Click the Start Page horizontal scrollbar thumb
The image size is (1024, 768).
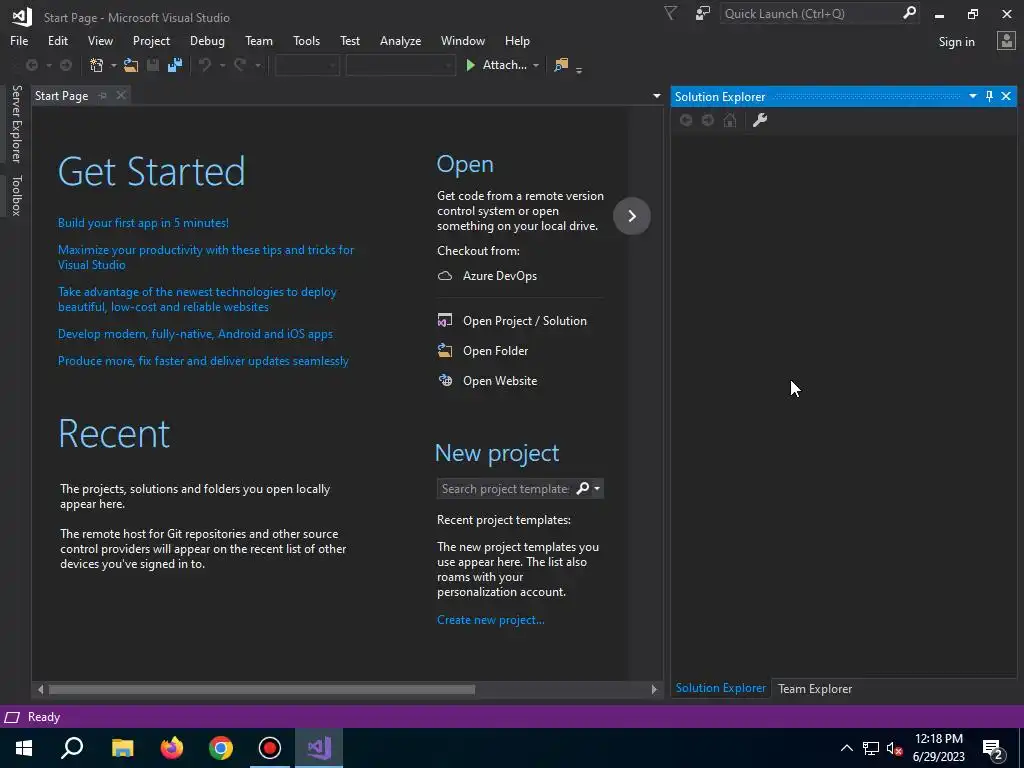click(x=262, y=689)
